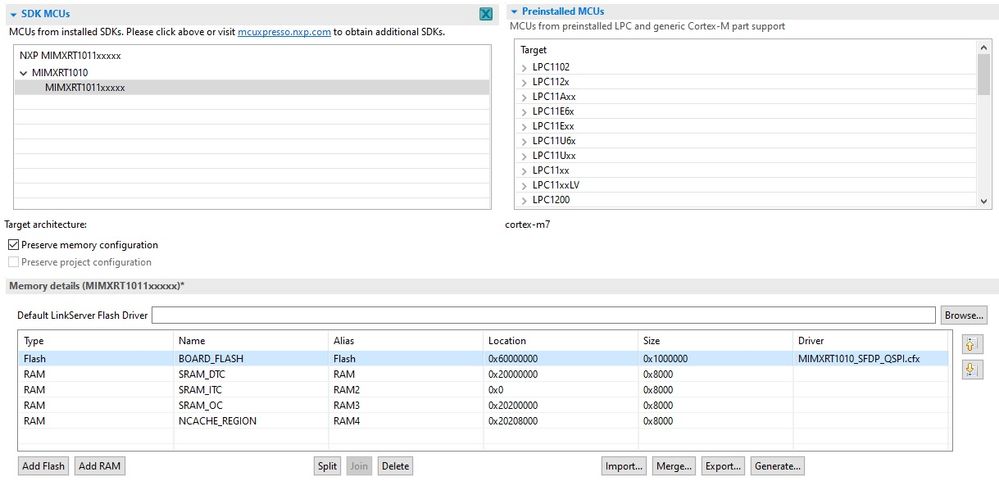Image resolution: width=999 pixels, height=481 pixels.
Task: Collapse the MIMXRT1010 tree node
Action: (x=24, y=73)
